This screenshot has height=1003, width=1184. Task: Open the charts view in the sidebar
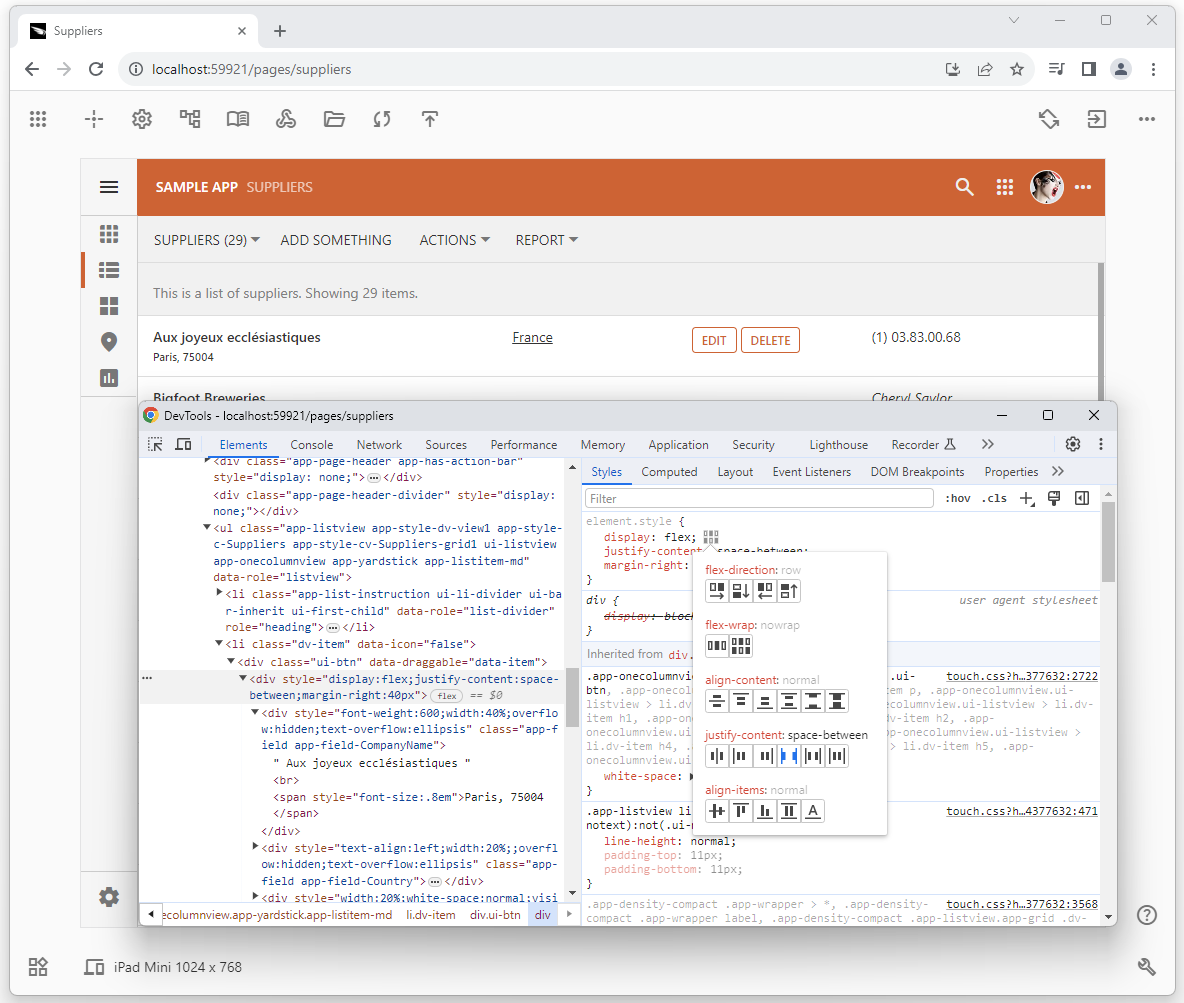pos(109,378)
